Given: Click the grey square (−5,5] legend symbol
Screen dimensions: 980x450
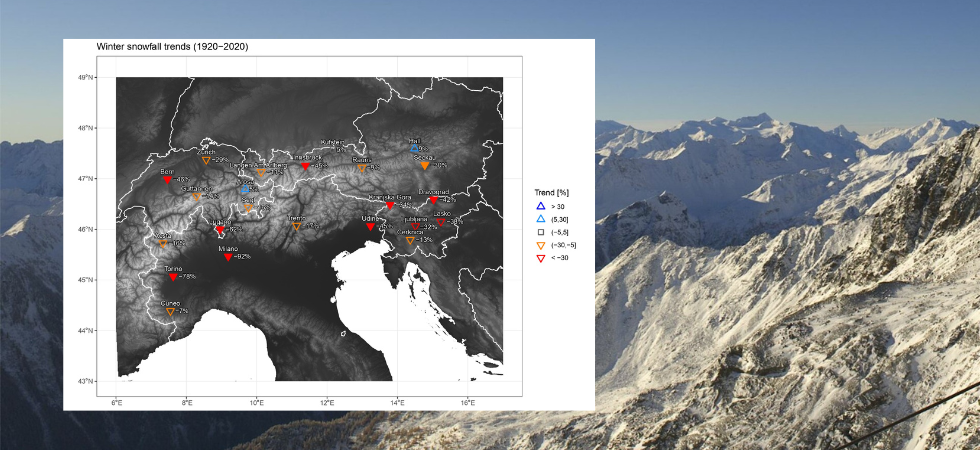Looking at the screenshot, I should (x=540, y=231).
